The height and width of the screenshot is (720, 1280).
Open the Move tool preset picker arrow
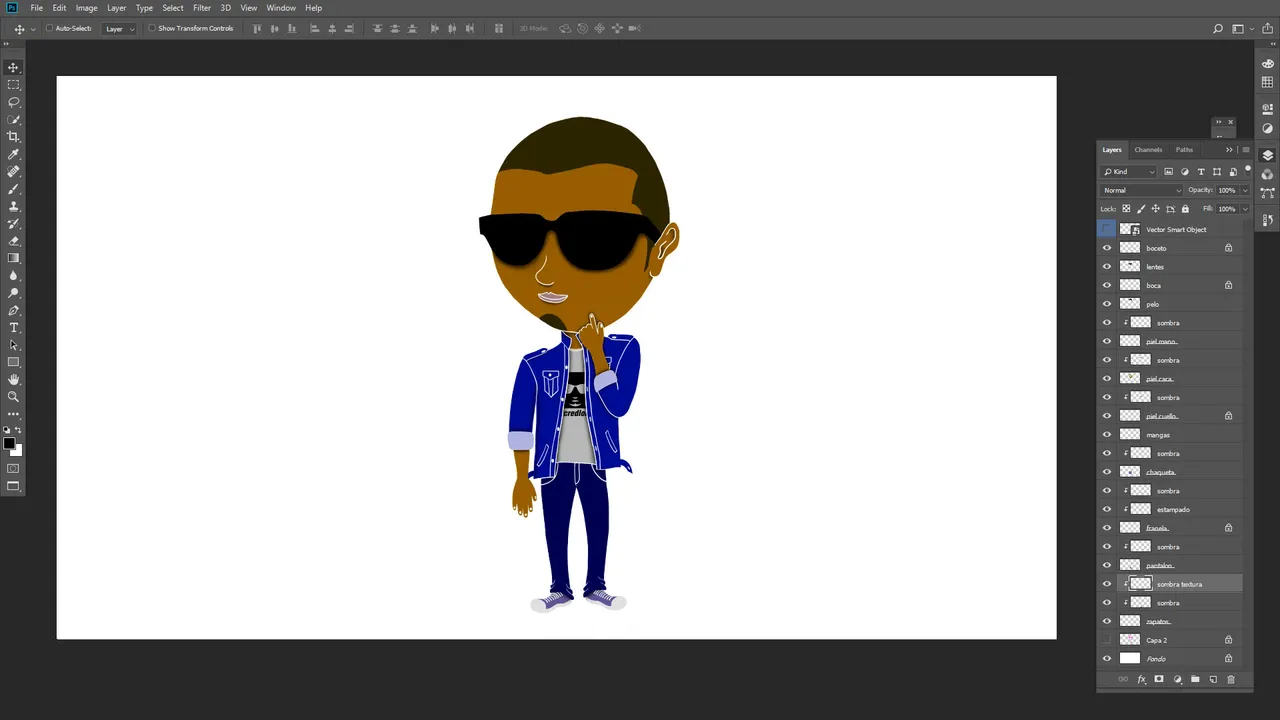click(x=33, y=28)
